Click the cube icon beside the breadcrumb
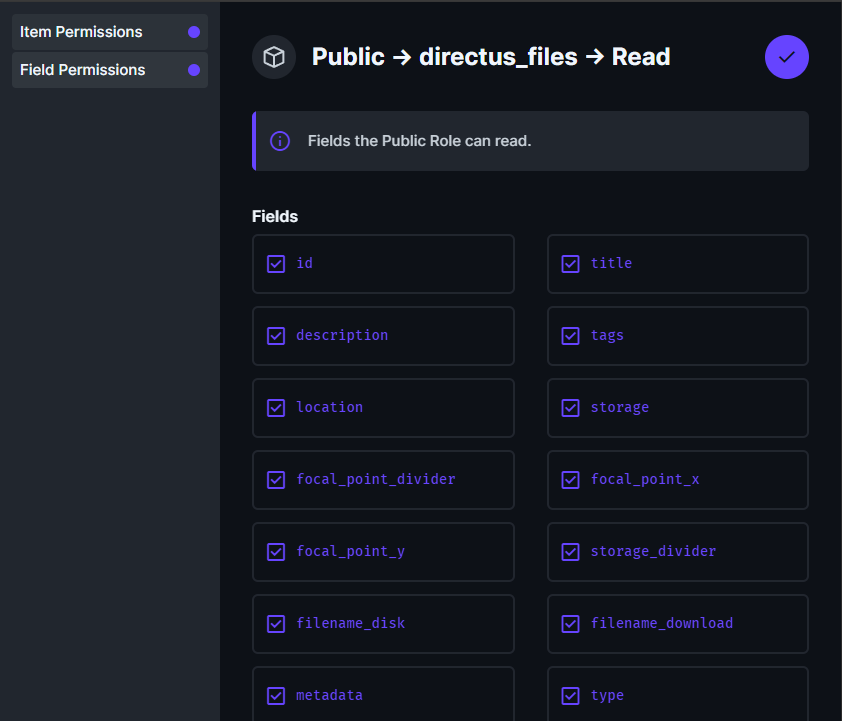 (273, 57)
